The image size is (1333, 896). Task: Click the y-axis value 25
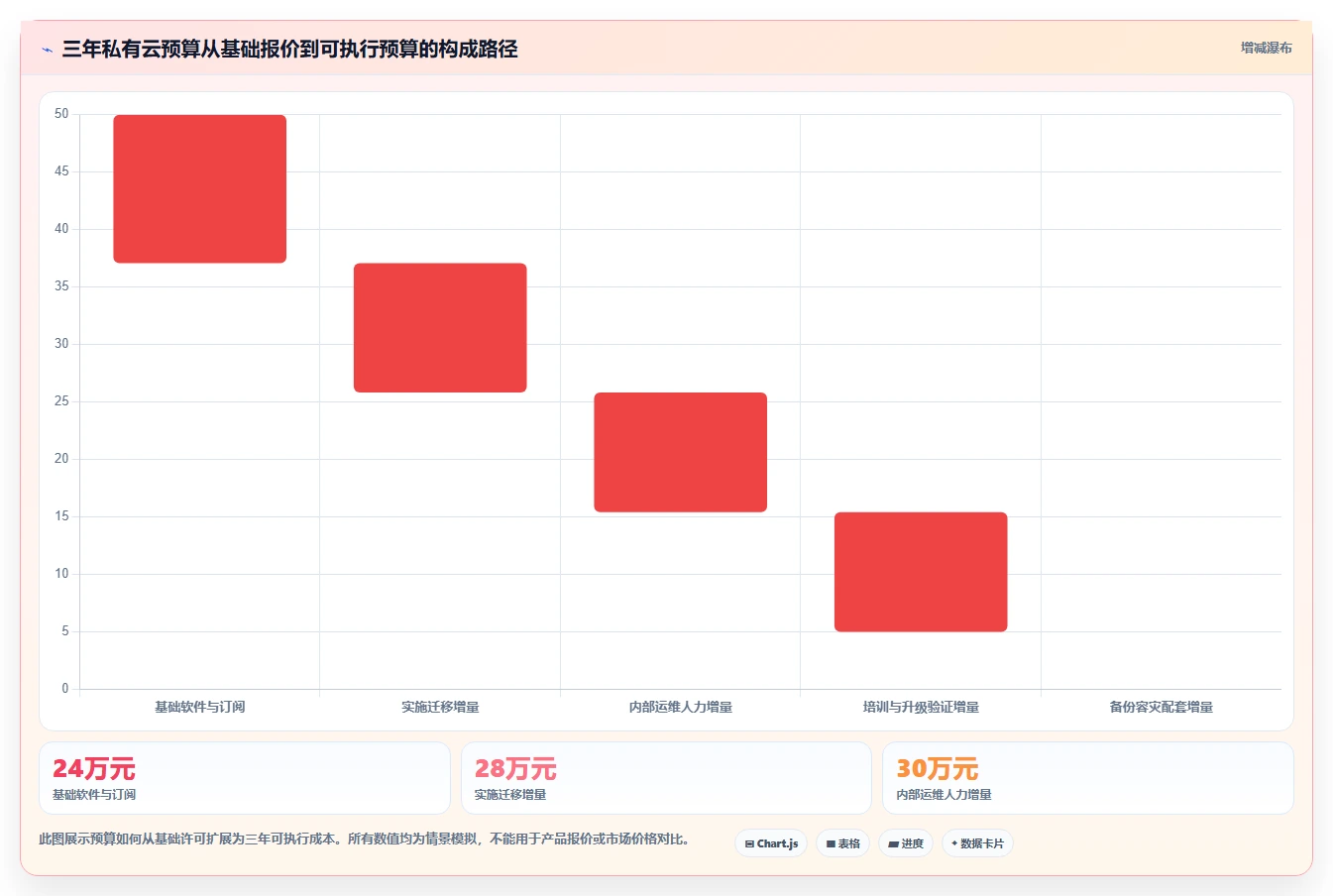click(x=61, y=401)
